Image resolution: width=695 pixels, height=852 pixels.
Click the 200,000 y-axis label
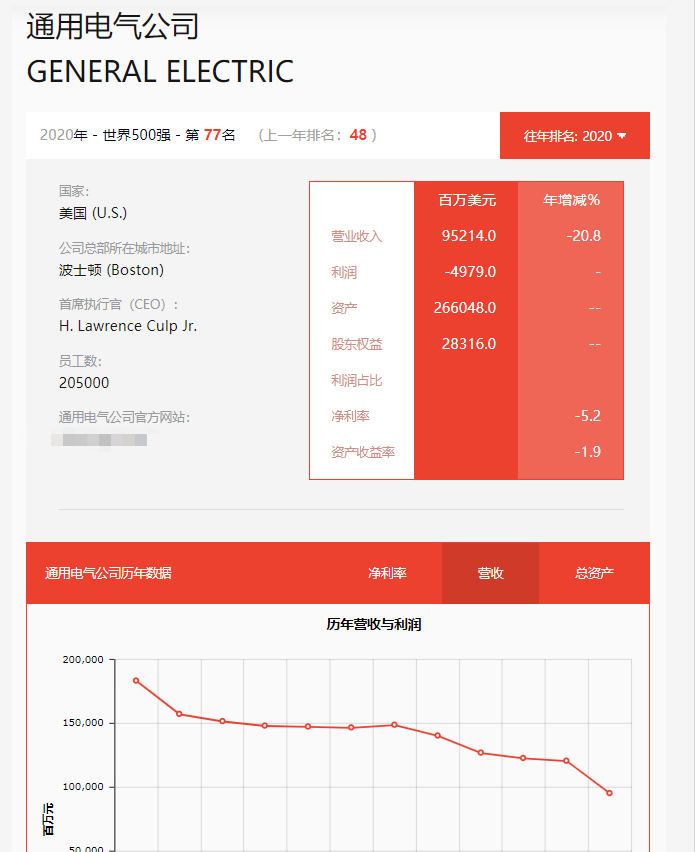point(83,660)
